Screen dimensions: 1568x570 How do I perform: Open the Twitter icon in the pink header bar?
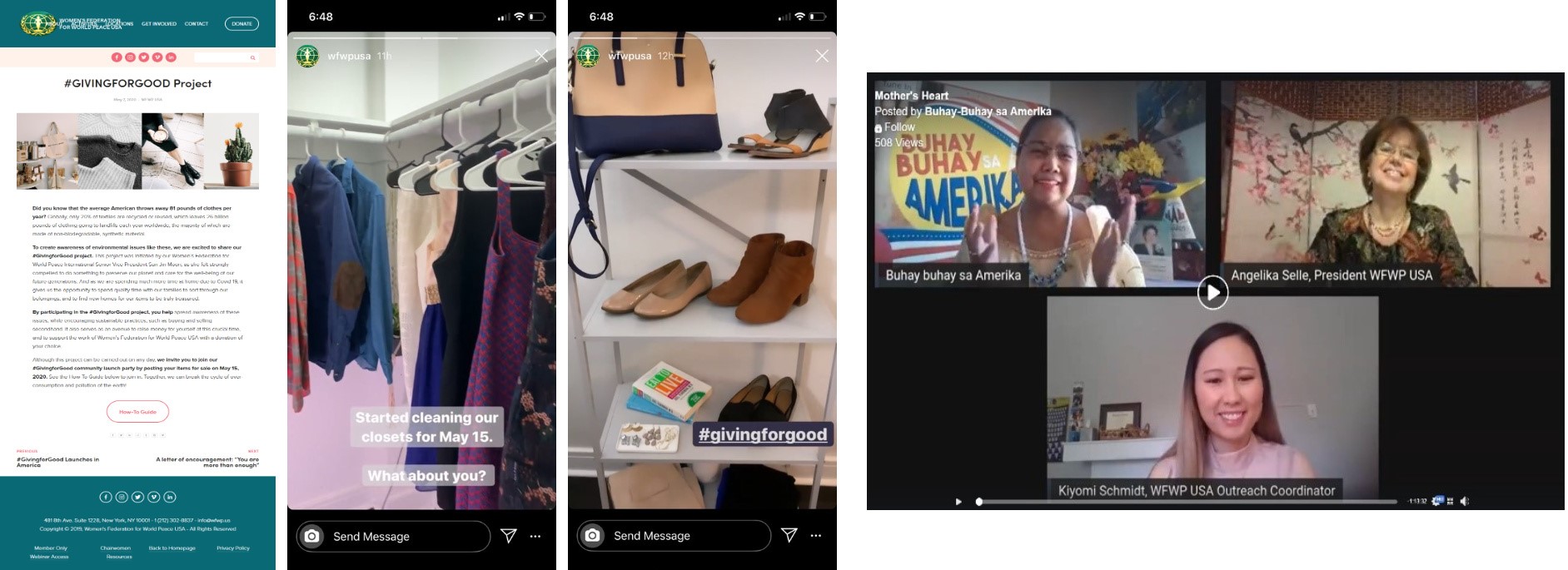[x=143, y=57]
